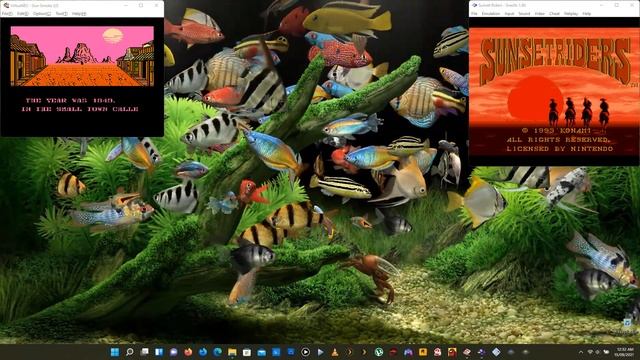Launch Firefox from taskbar
This screenshot has height=360, width=640.
[x=188, y=352]
